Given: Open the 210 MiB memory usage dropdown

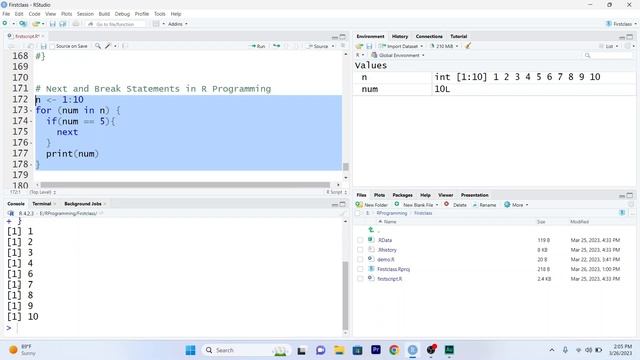Looking at the screenshot, I should [x=444, y=46].
